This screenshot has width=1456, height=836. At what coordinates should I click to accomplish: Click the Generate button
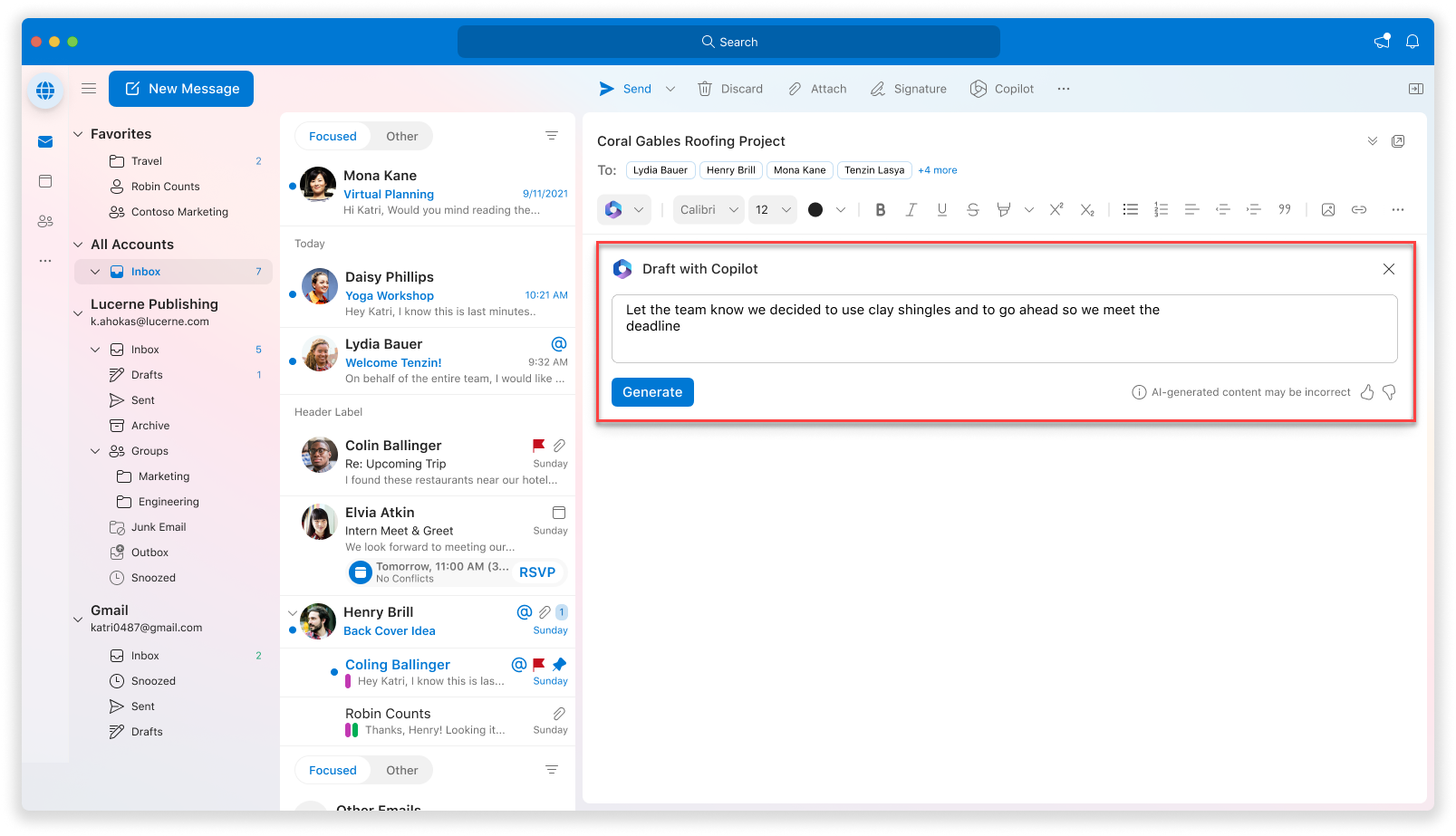click(x=652, y=392)
